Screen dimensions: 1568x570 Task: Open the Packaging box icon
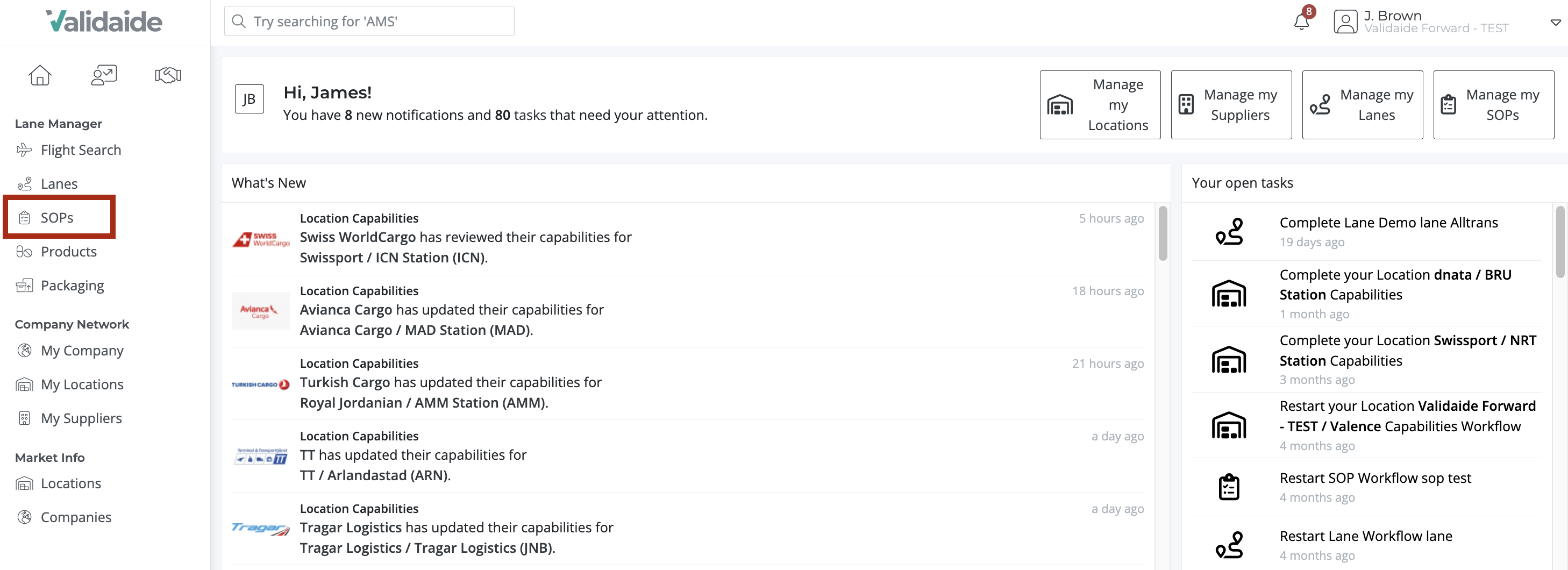(x=24, y=285)
